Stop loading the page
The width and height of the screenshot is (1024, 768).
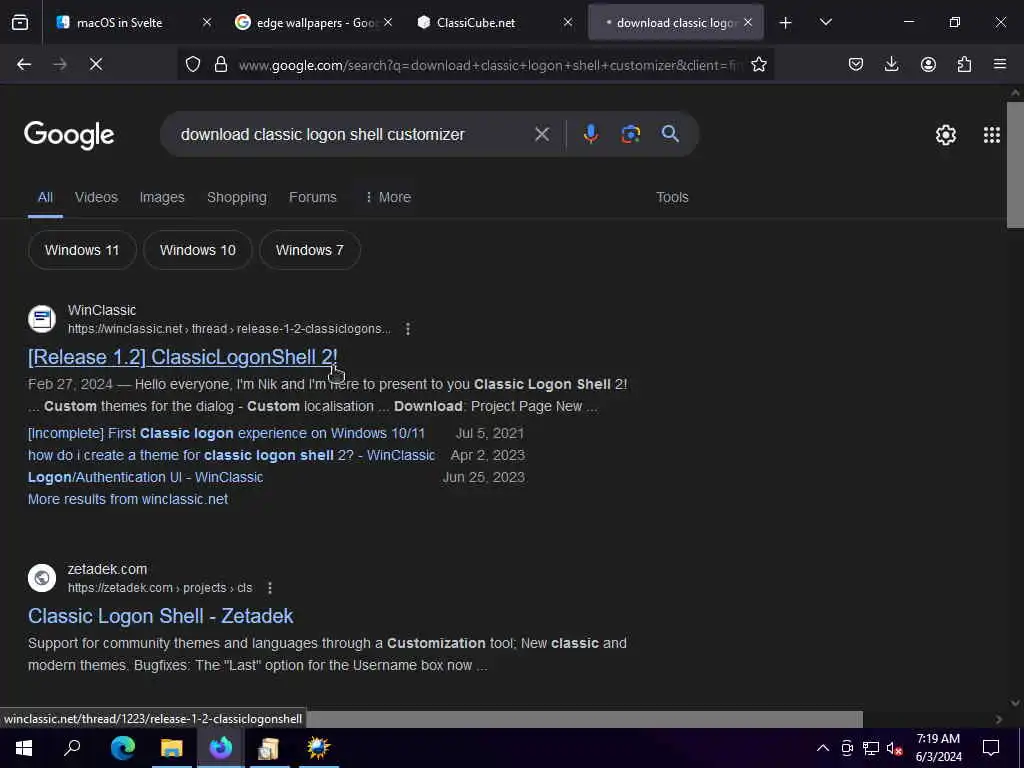96,64
